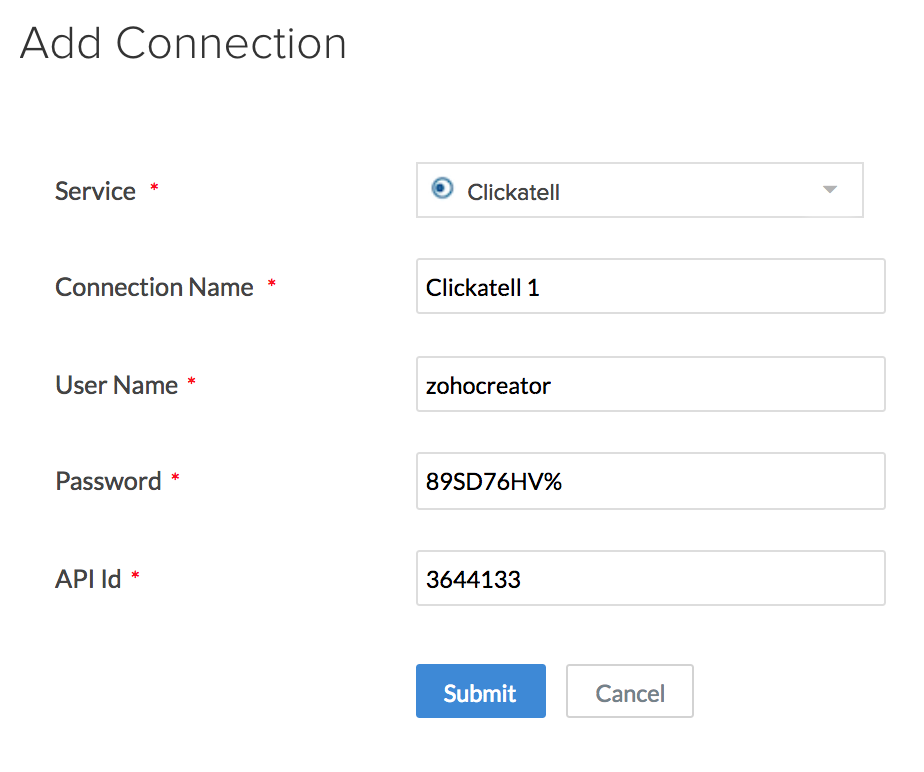The width and height of the screenshot is (924, 772).
Task: Focus the API Id input field
Action: click(x=650, y=578)
